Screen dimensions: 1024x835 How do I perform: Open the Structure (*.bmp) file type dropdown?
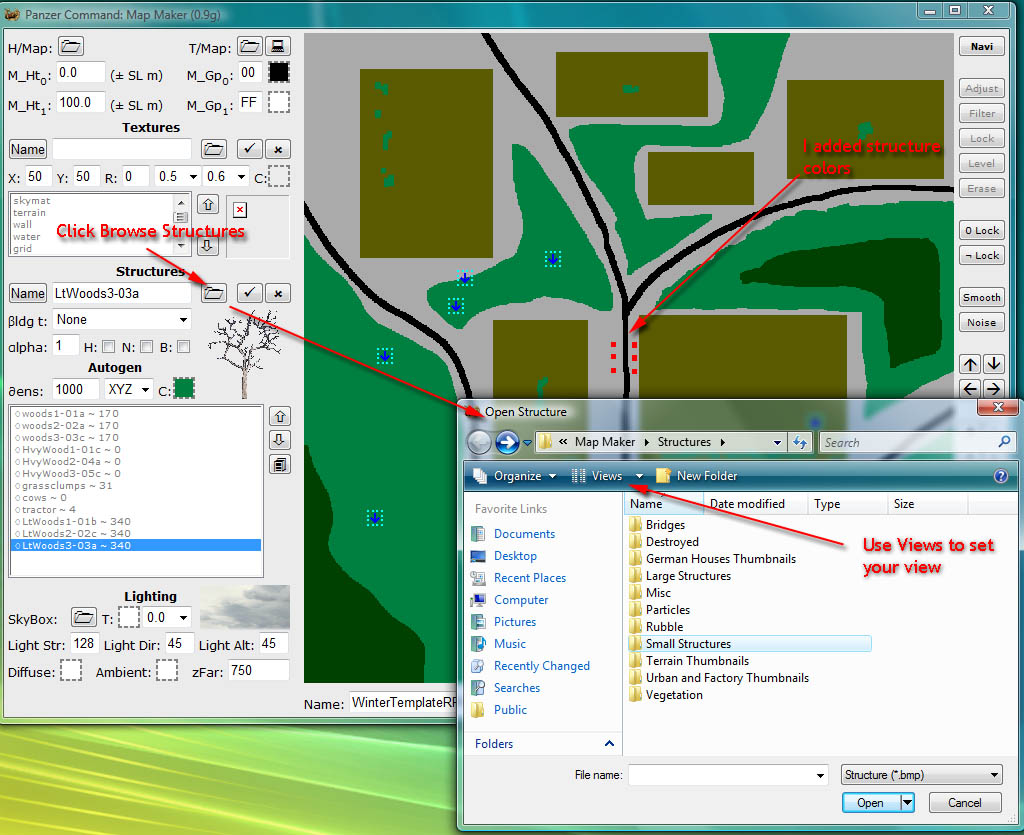(x=921, y=775)
